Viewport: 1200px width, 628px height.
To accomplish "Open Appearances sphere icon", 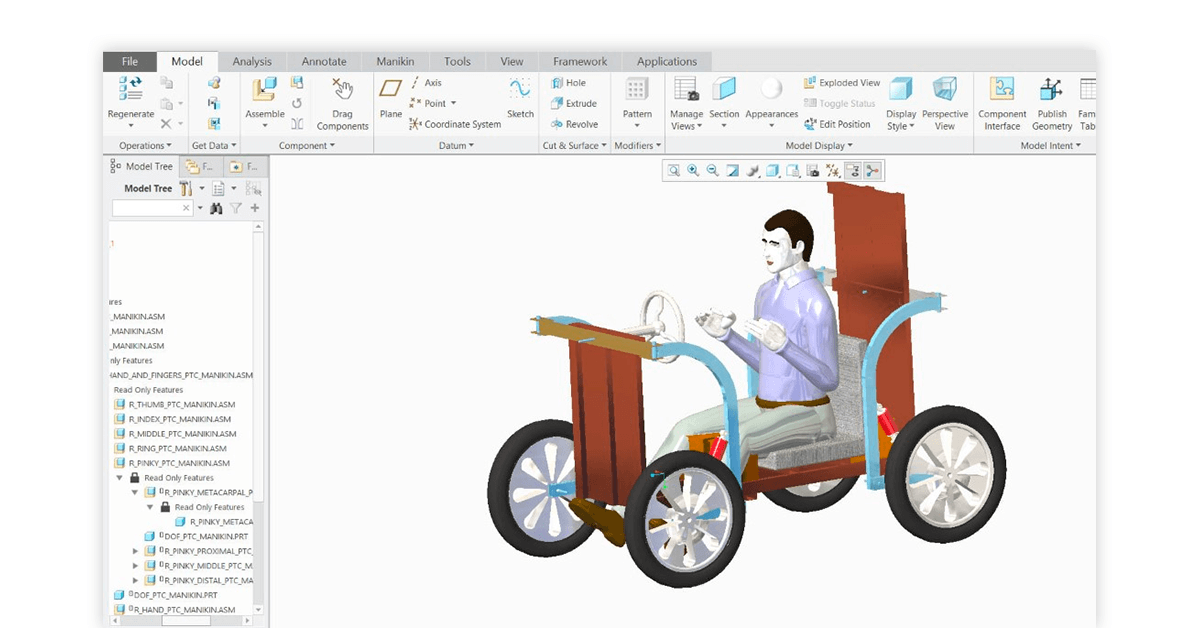I will [x=771, y=89].
